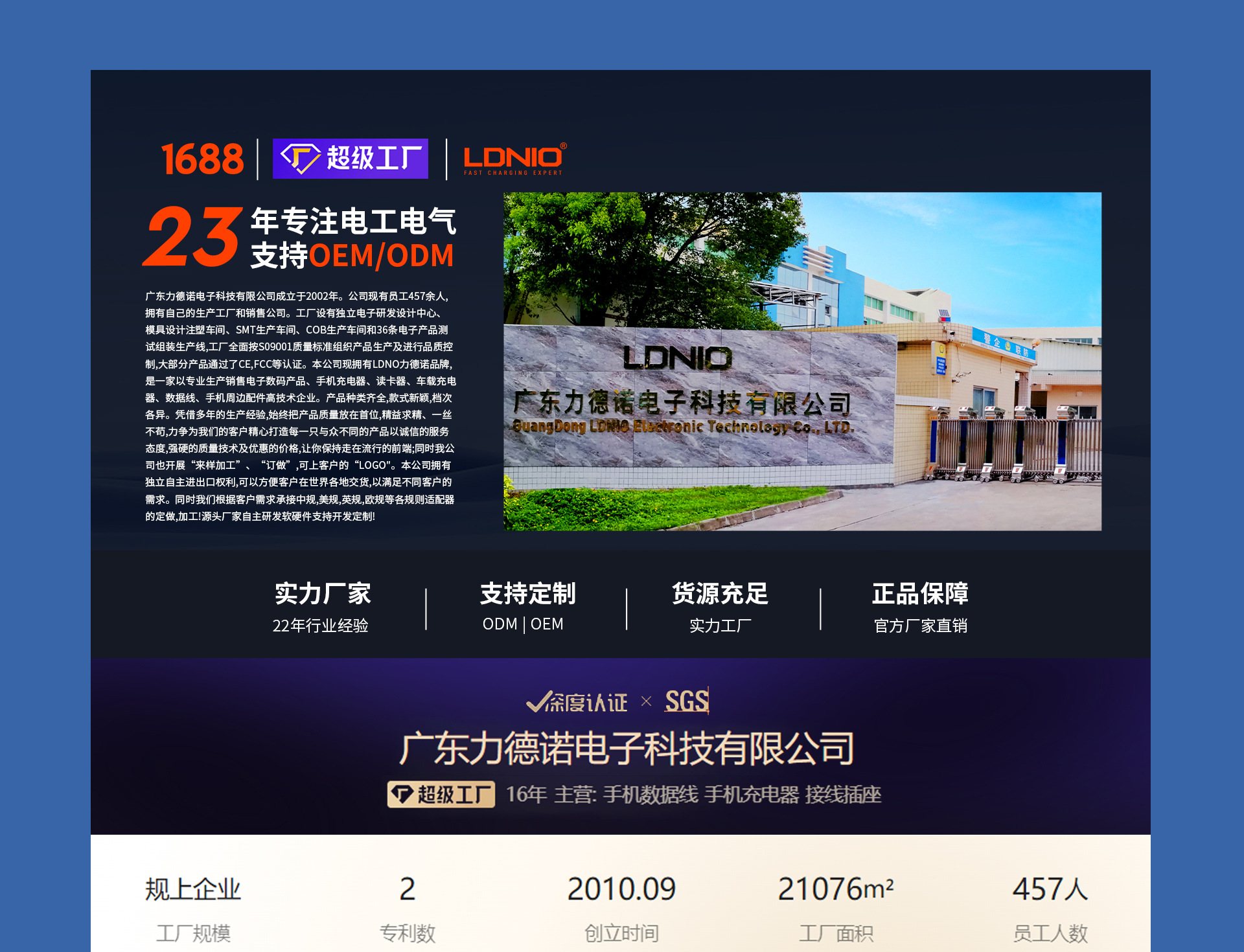Click the ODM | OEM subtitle text

[x=523, y=624]
